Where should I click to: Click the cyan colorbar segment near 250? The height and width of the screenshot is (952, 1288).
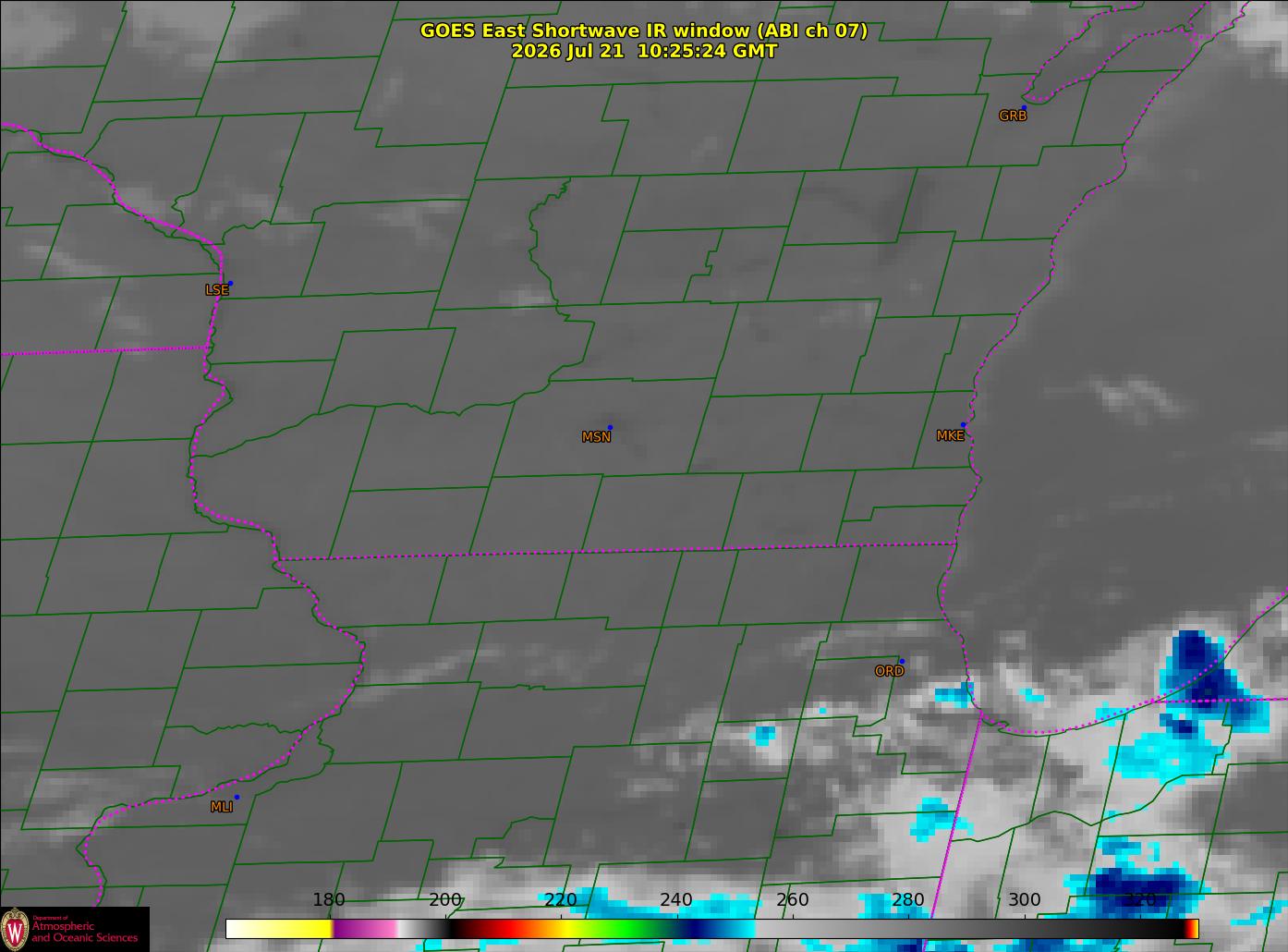(x=735, y=929)
